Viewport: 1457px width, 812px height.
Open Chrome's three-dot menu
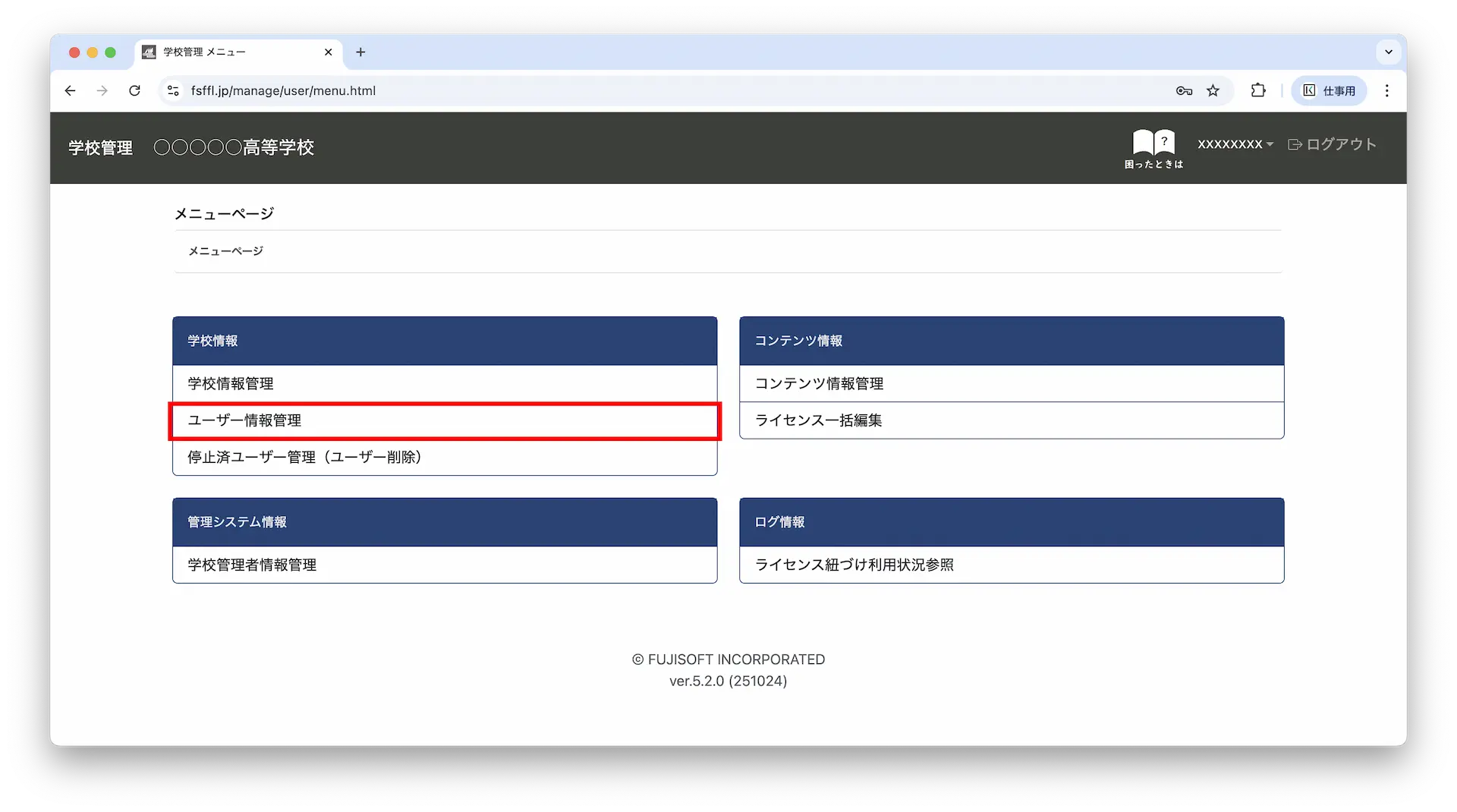1386,91
